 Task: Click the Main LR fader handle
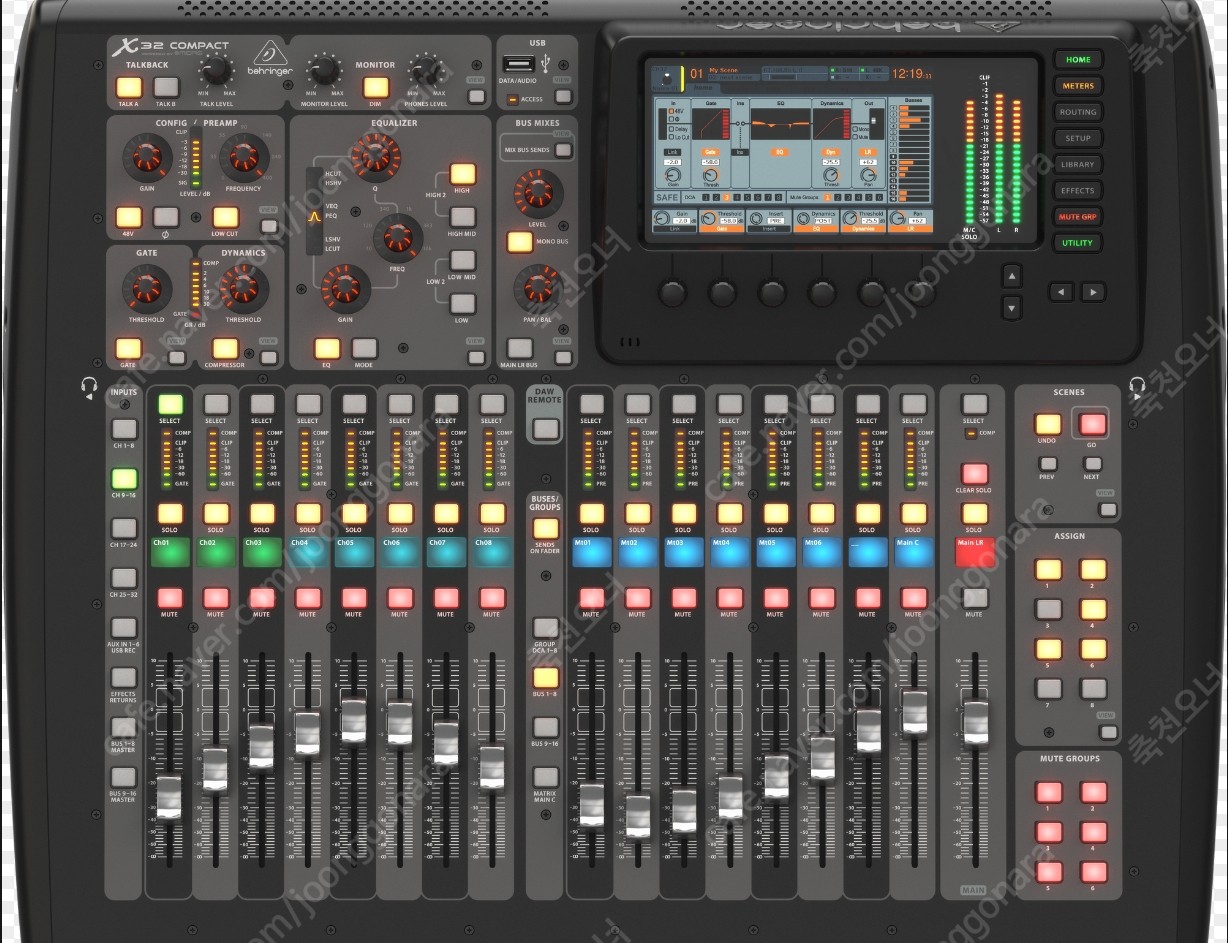click(974, 720)
